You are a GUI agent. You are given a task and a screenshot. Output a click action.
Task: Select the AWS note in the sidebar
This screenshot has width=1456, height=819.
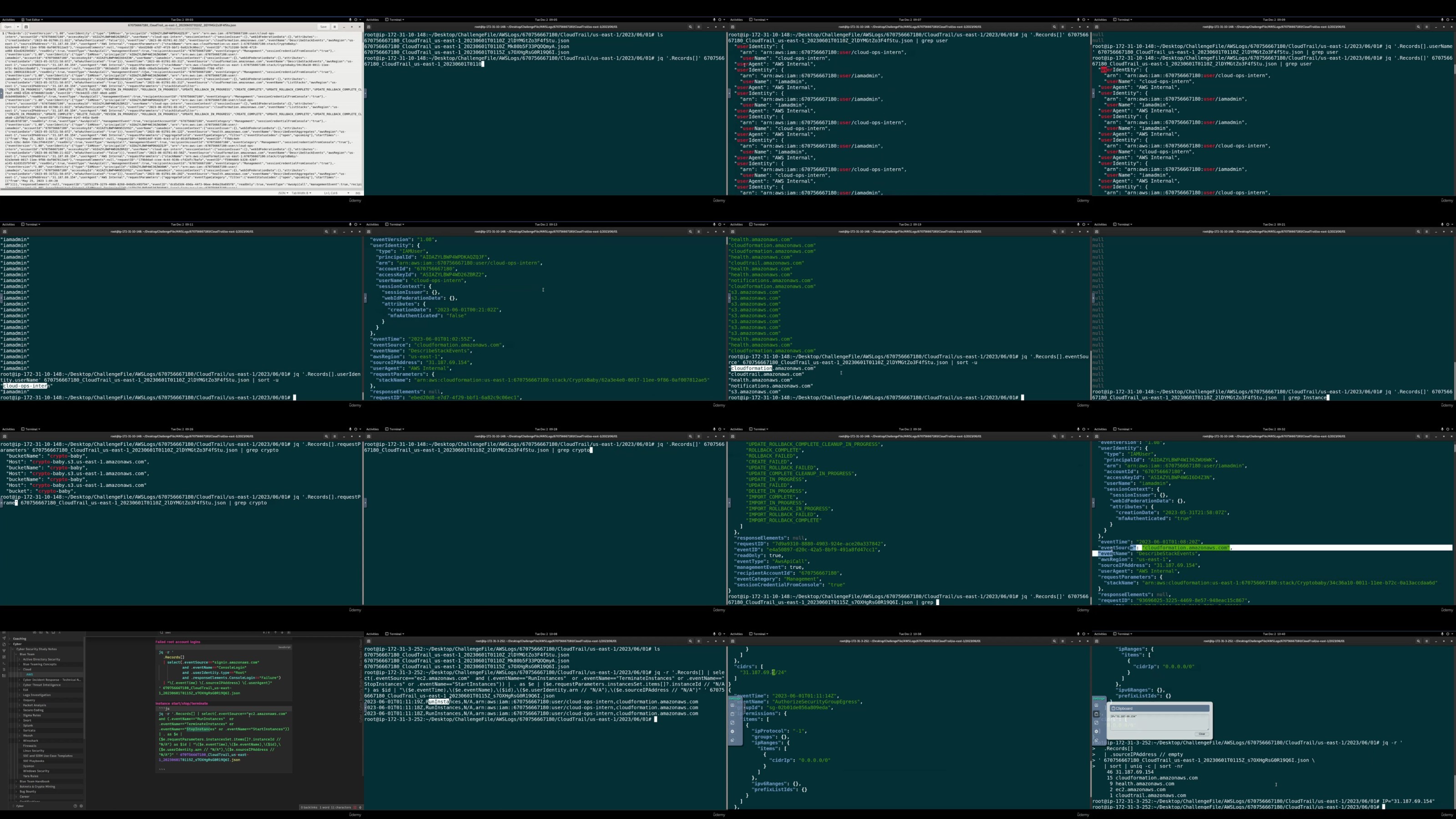pyautogui.click(x=30, y=674)
